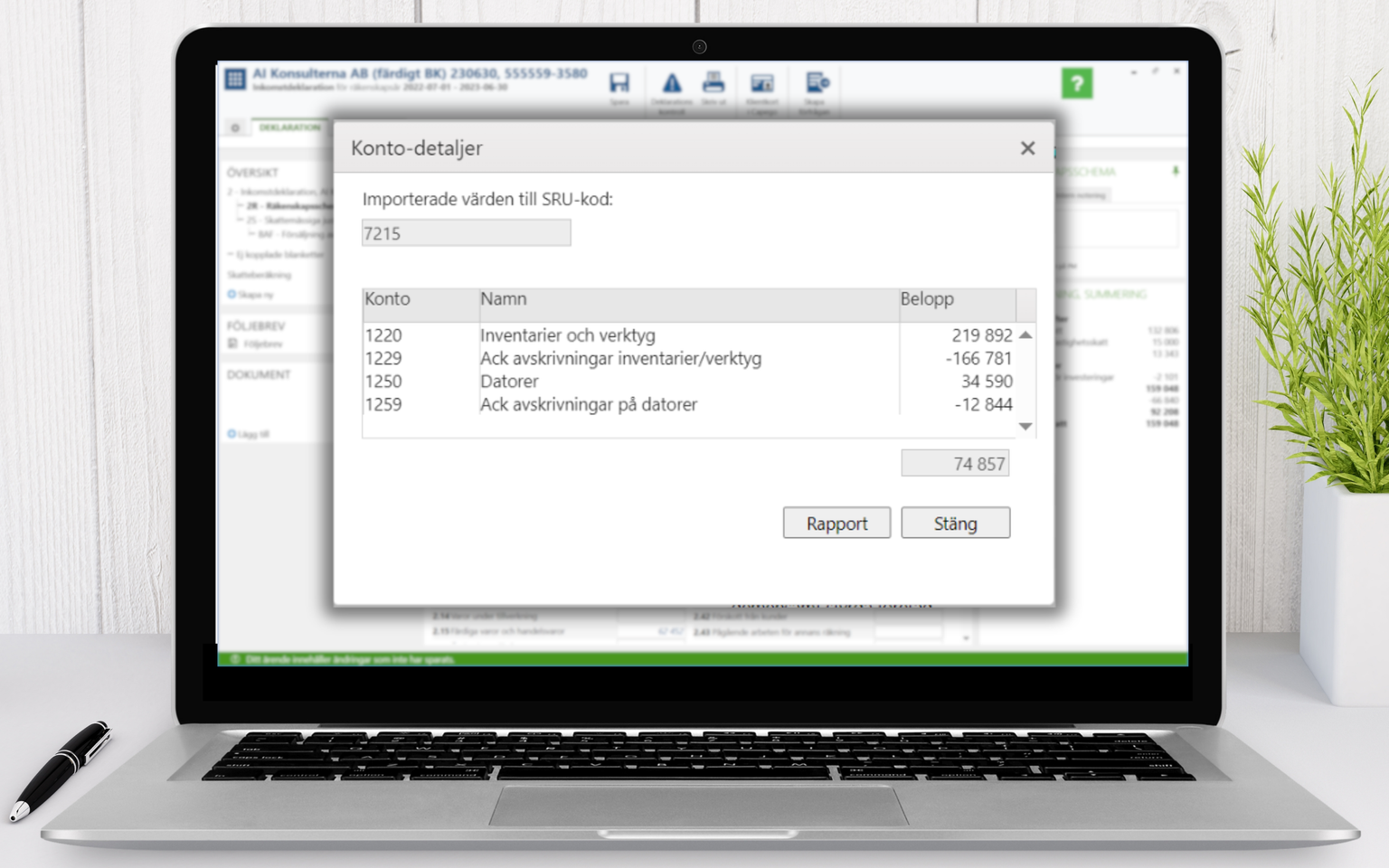Screen dimensions: 1389x868
Task: Select the Deklaration tab
Action: [289, 127]
